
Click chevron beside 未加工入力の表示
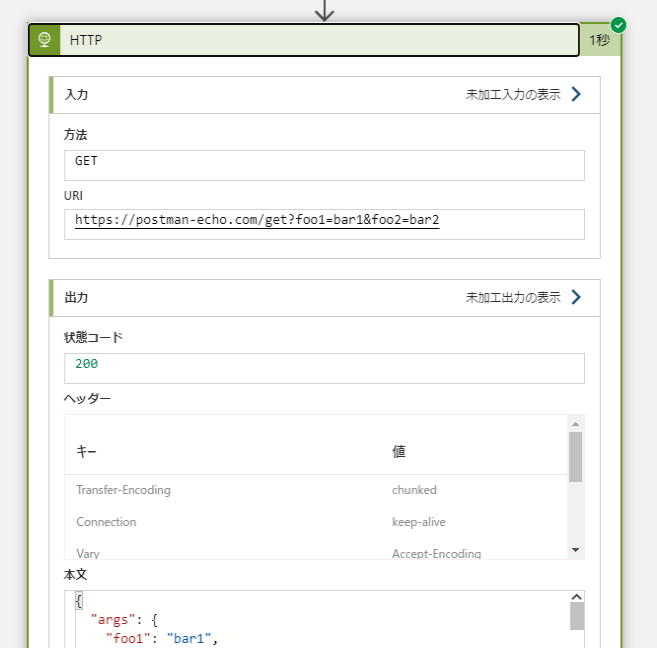click(x=576, y=94)
